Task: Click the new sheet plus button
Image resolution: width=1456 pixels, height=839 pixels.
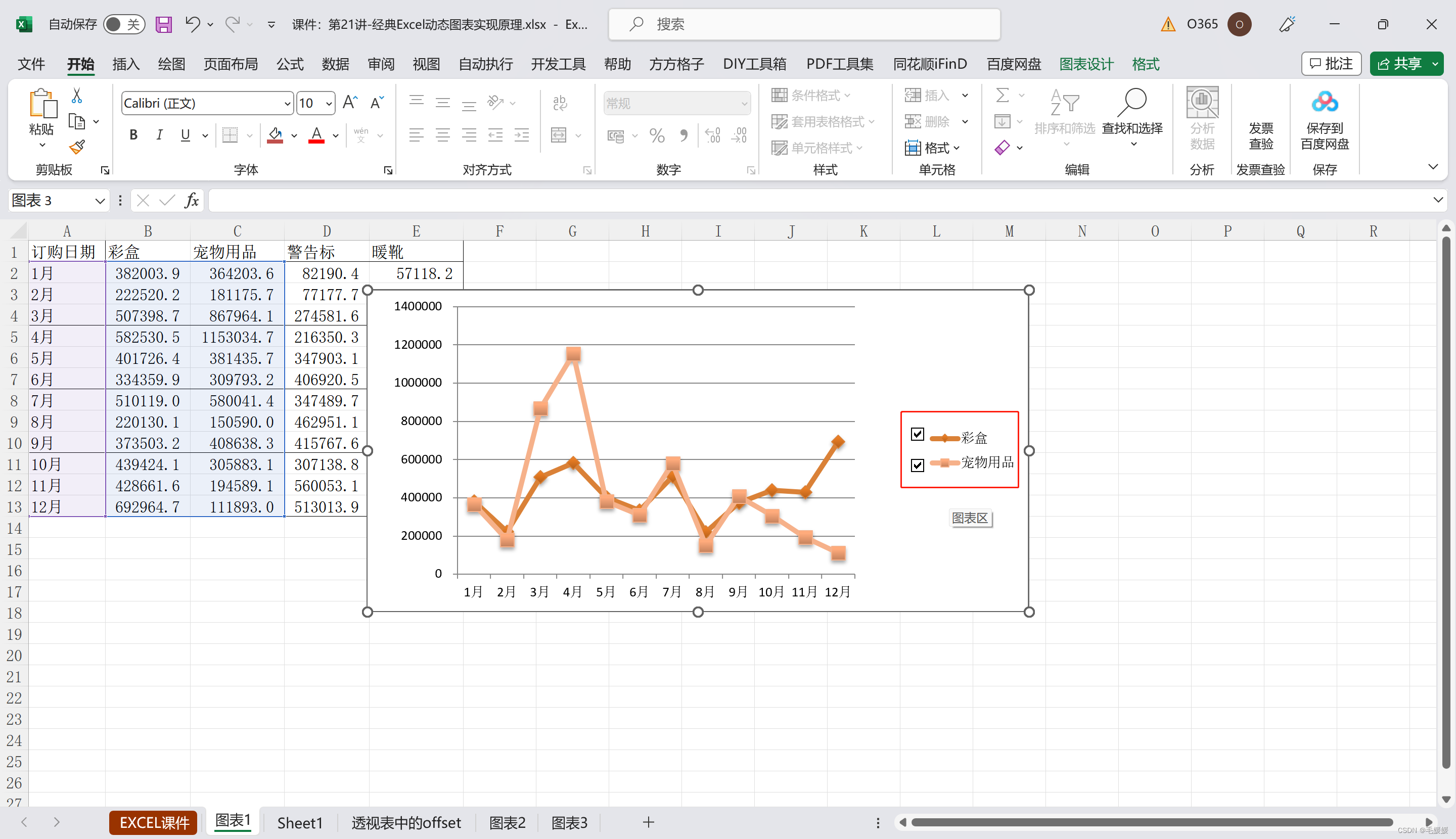Action: point(648,822)
